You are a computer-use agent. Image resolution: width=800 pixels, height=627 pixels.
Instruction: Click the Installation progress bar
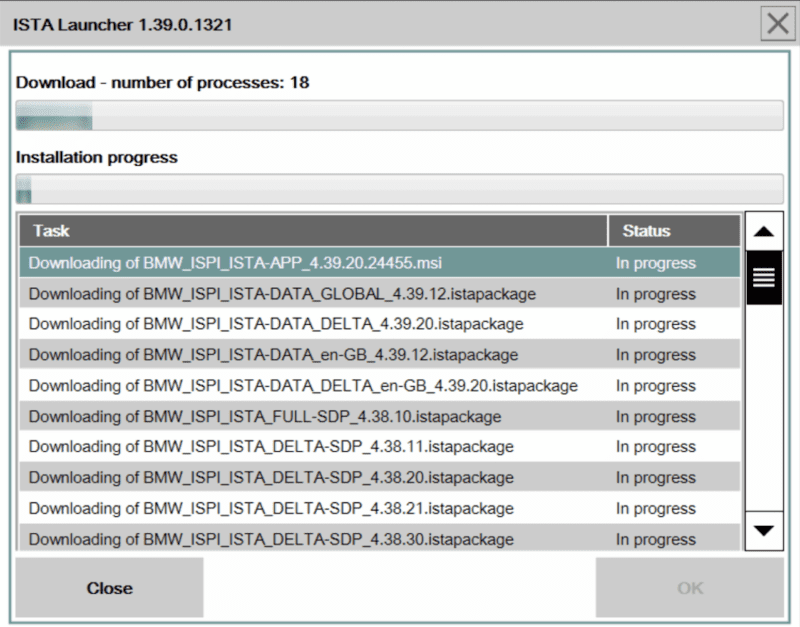click(399, 189)
